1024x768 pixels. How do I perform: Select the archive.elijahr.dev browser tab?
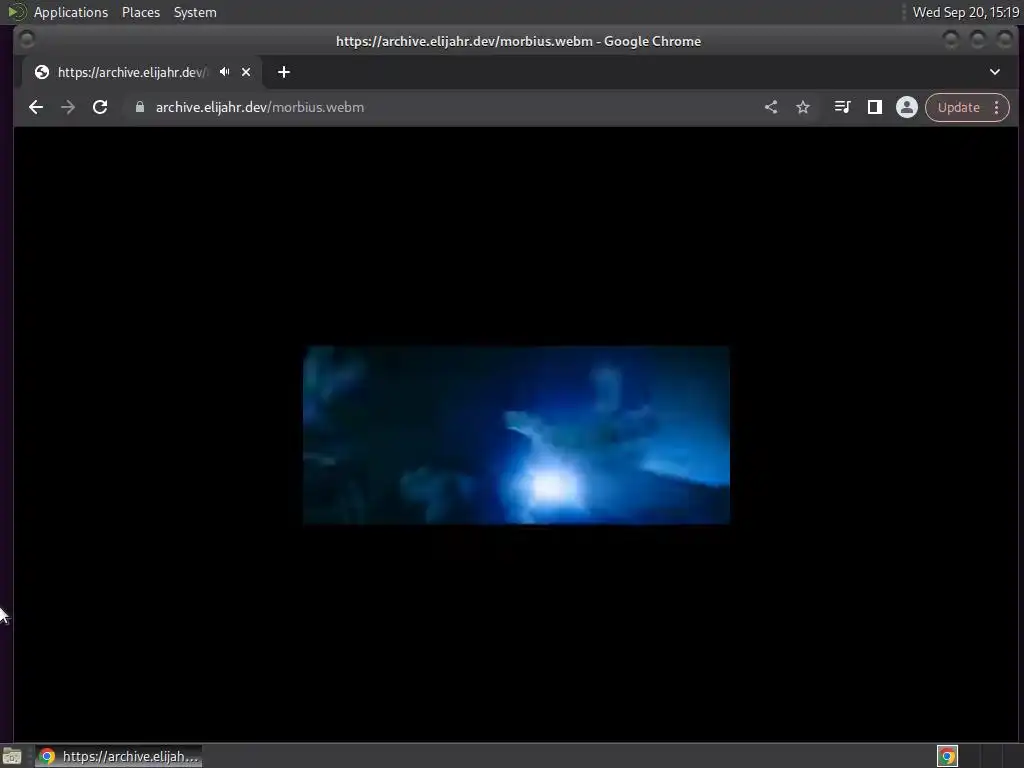coord(142,72)
